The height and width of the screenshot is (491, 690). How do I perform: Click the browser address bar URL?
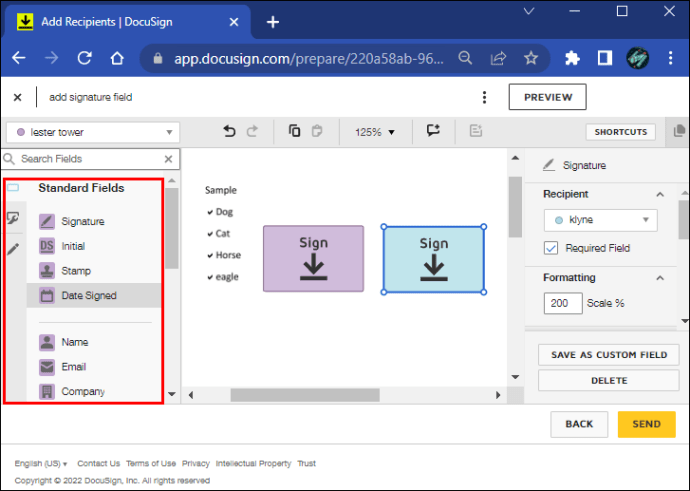[308, 58]
